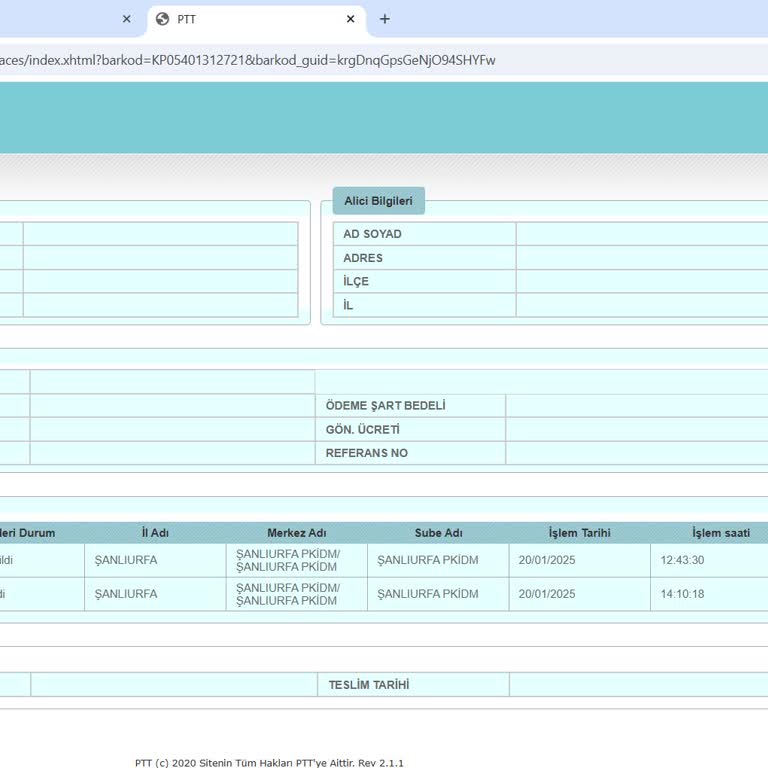768x768 pixels.
Task: Click the REFERANS NO label
Action: click(x=366, y=453)
